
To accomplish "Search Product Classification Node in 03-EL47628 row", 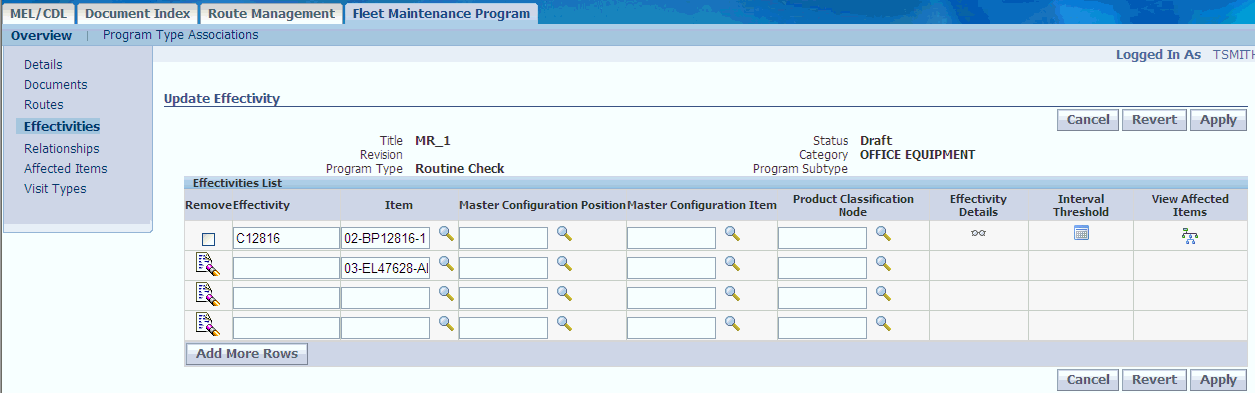I will [883, 264].
